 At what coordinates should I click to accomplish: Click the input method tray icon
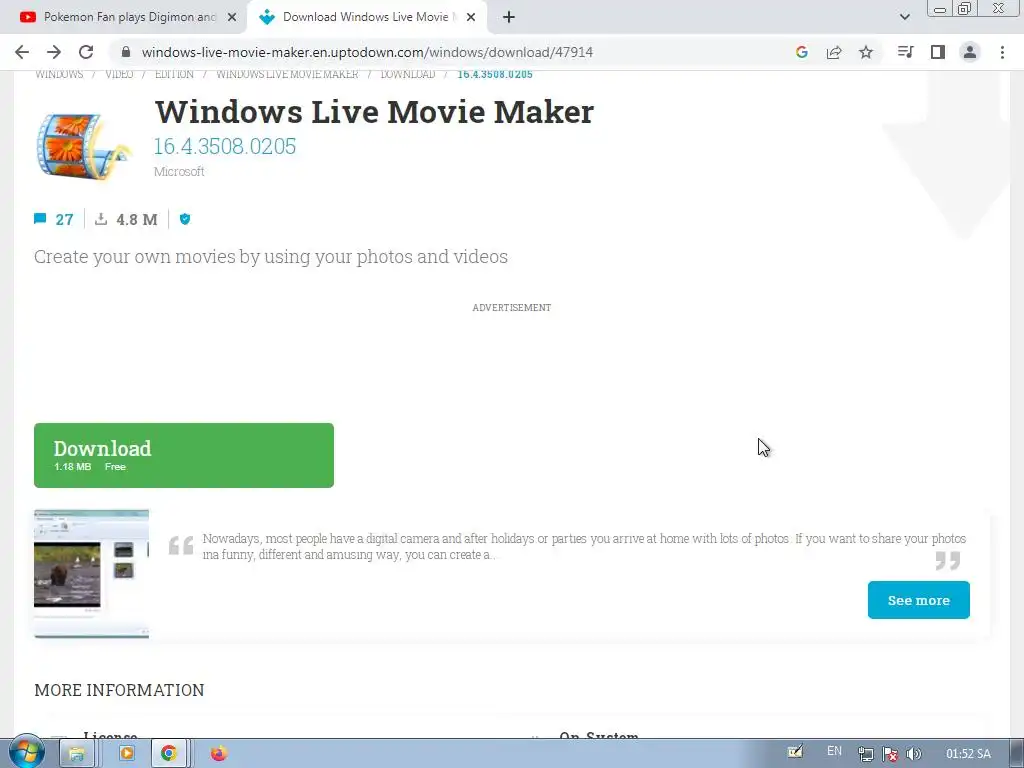(795, 752)
